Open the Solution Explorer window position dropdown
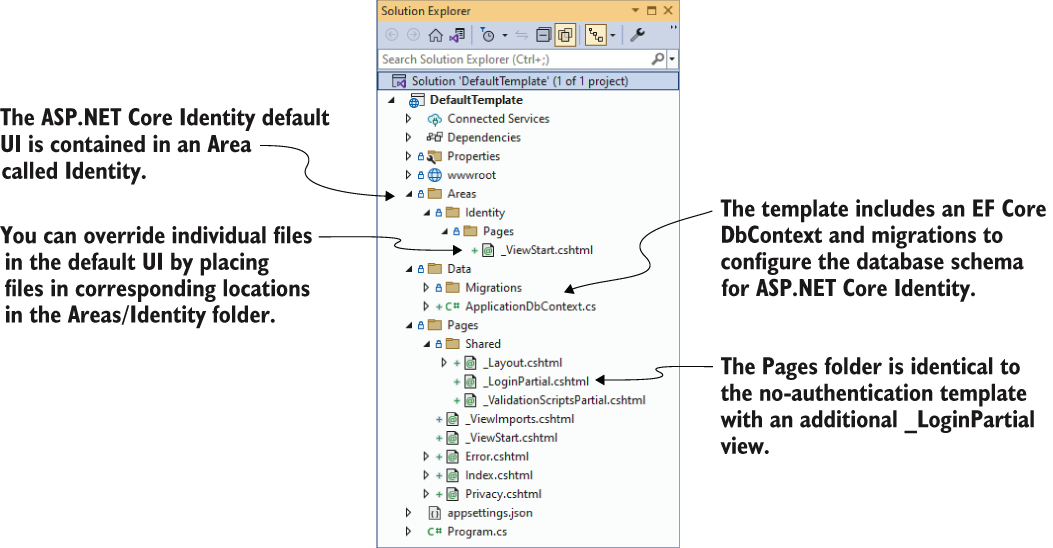The image size is (1053, 548). point(635,11)
